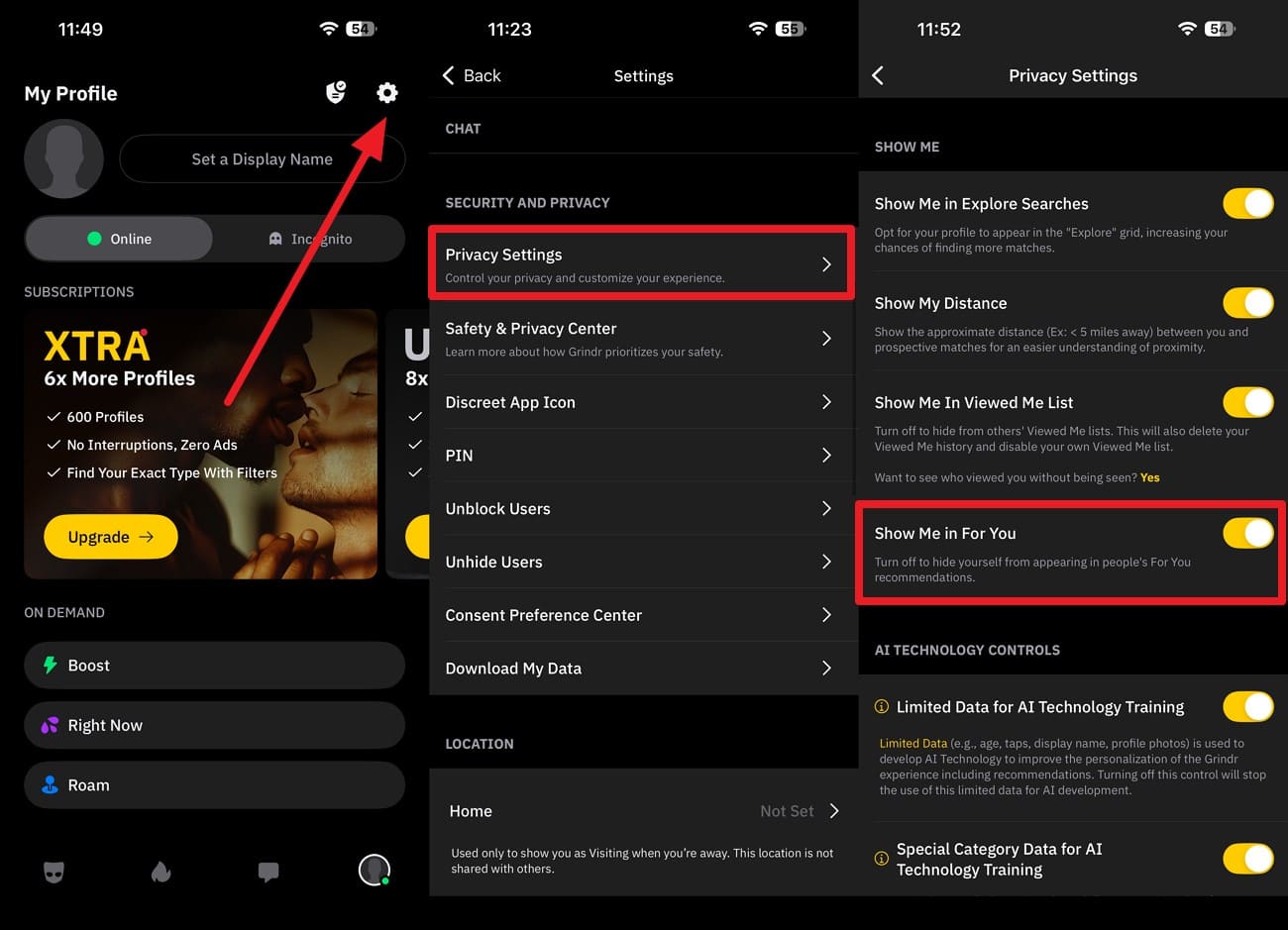Image resolution: width=1288 pixels, height=930 pixels.
Task: Open the profile tab in bottom bar
Action: pyautogui.click(x=374, y=870)
